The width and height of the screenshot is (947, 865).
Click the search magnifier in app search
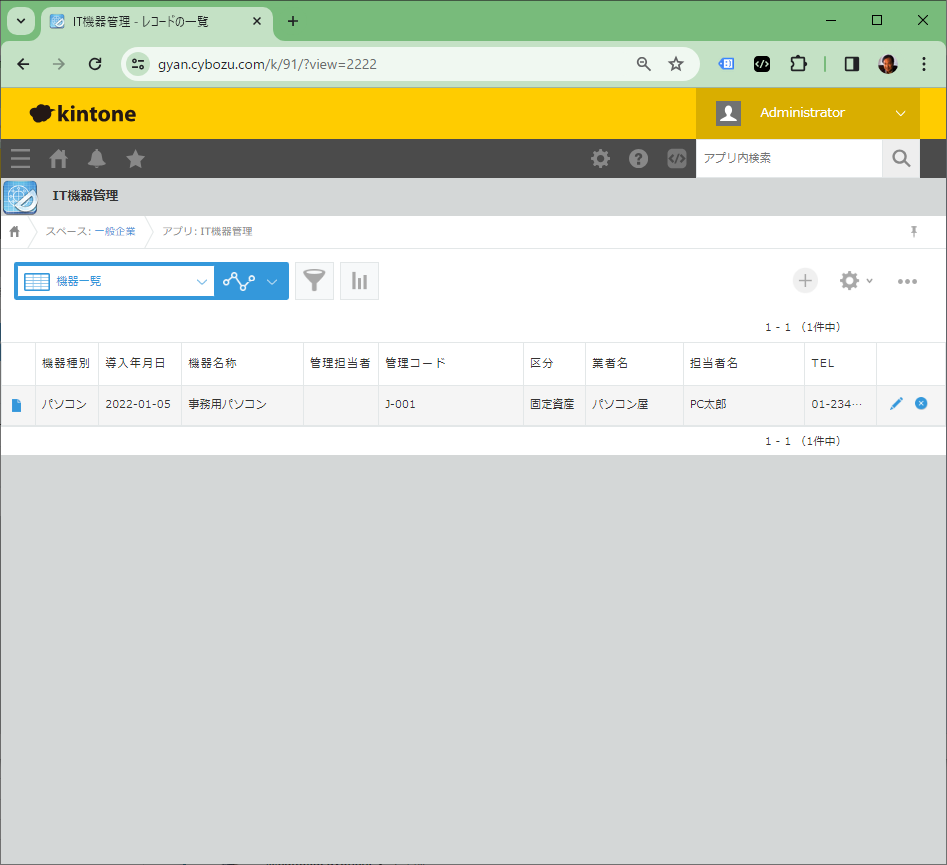tap(900, 158)
